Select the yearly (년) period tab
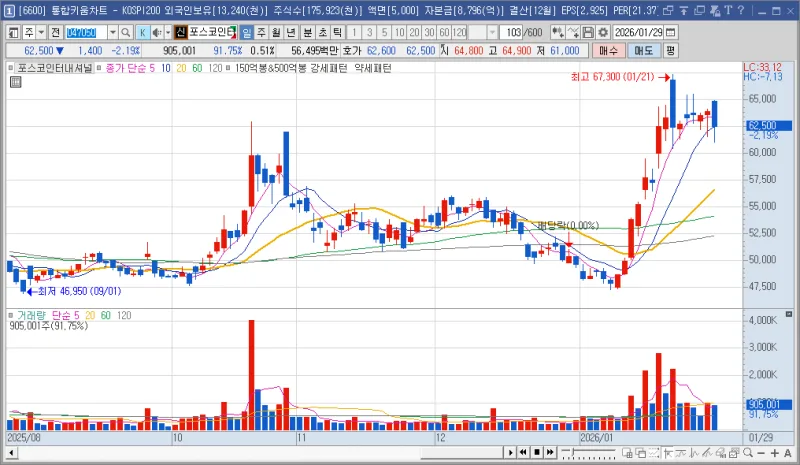Image resolution: width=800 pixels, height=465 pixels. click(x=292, y=32)
